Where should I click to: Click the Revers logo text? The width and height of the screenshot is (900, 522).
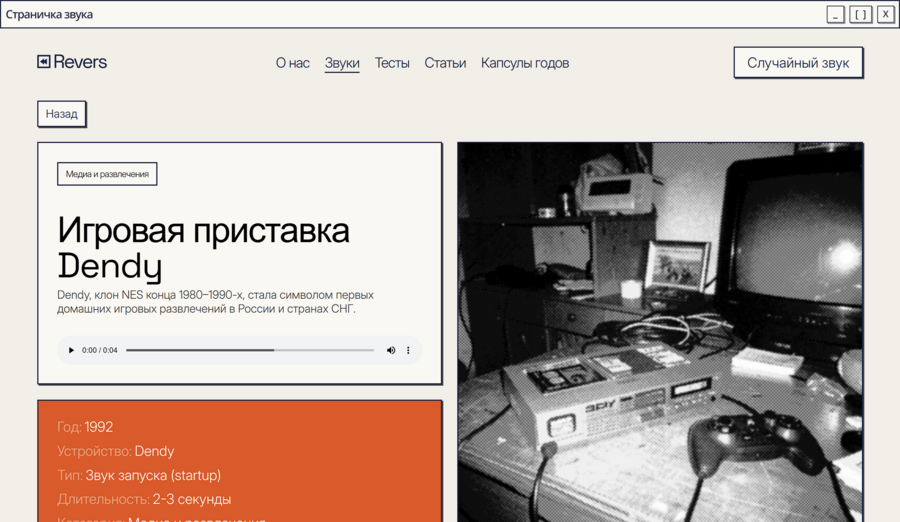click(x=80, y=62)
